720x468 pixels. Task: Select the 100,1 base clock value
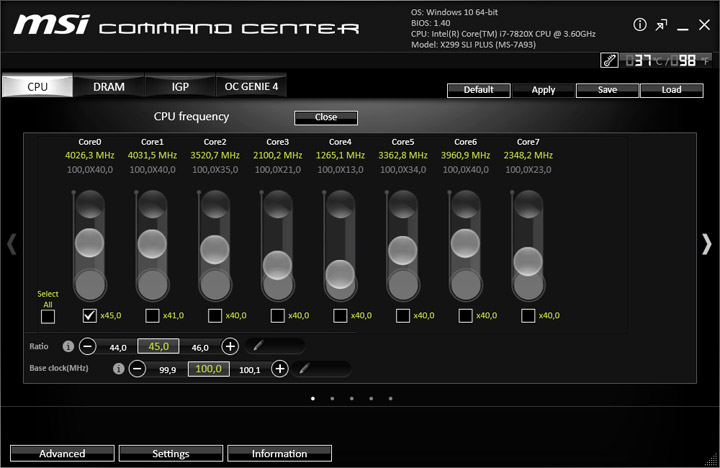[x=249, y=370]
